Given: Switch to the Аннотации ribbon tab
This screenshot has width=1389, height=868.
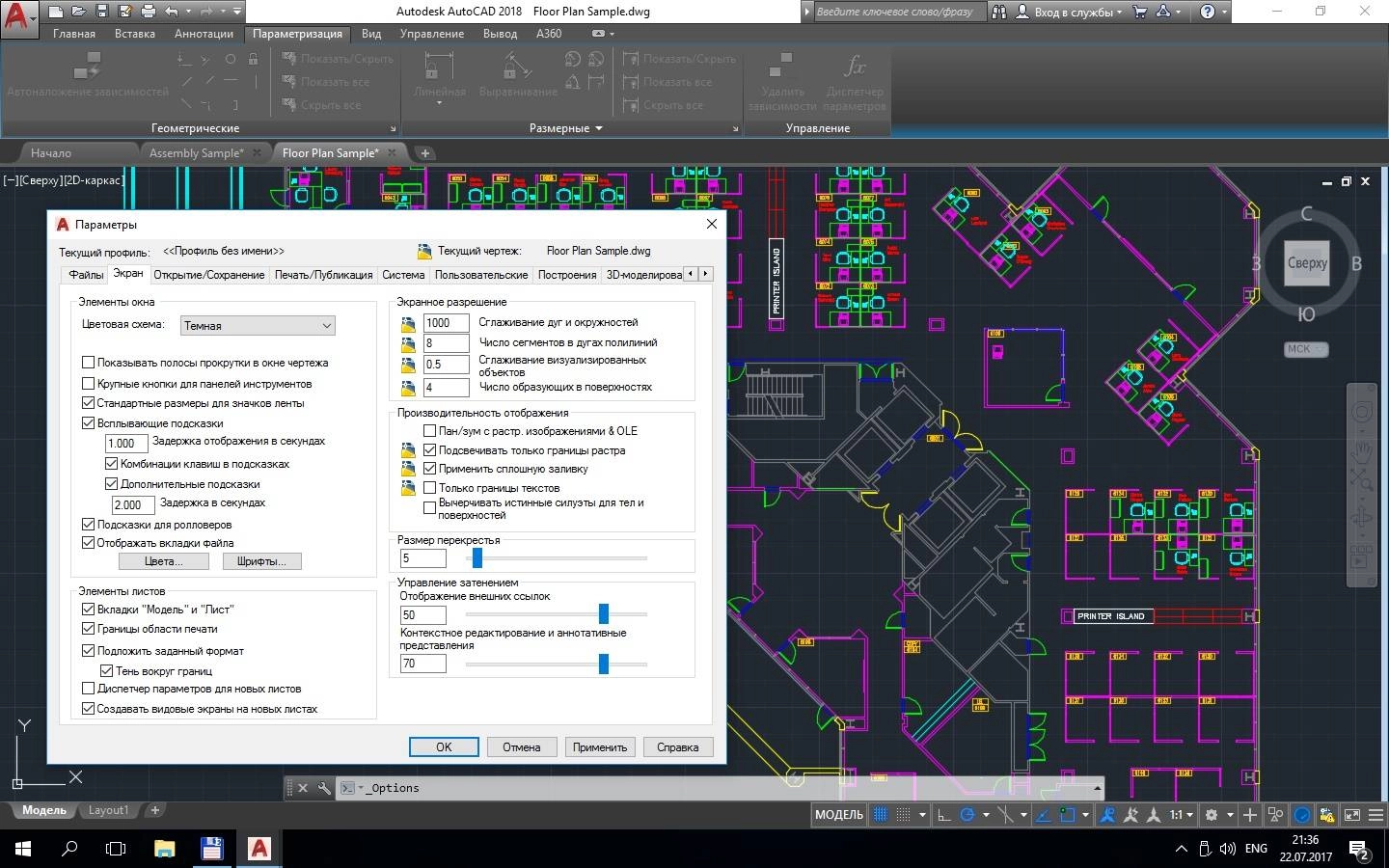Looking at the screenshot, I should pos(204,34).
